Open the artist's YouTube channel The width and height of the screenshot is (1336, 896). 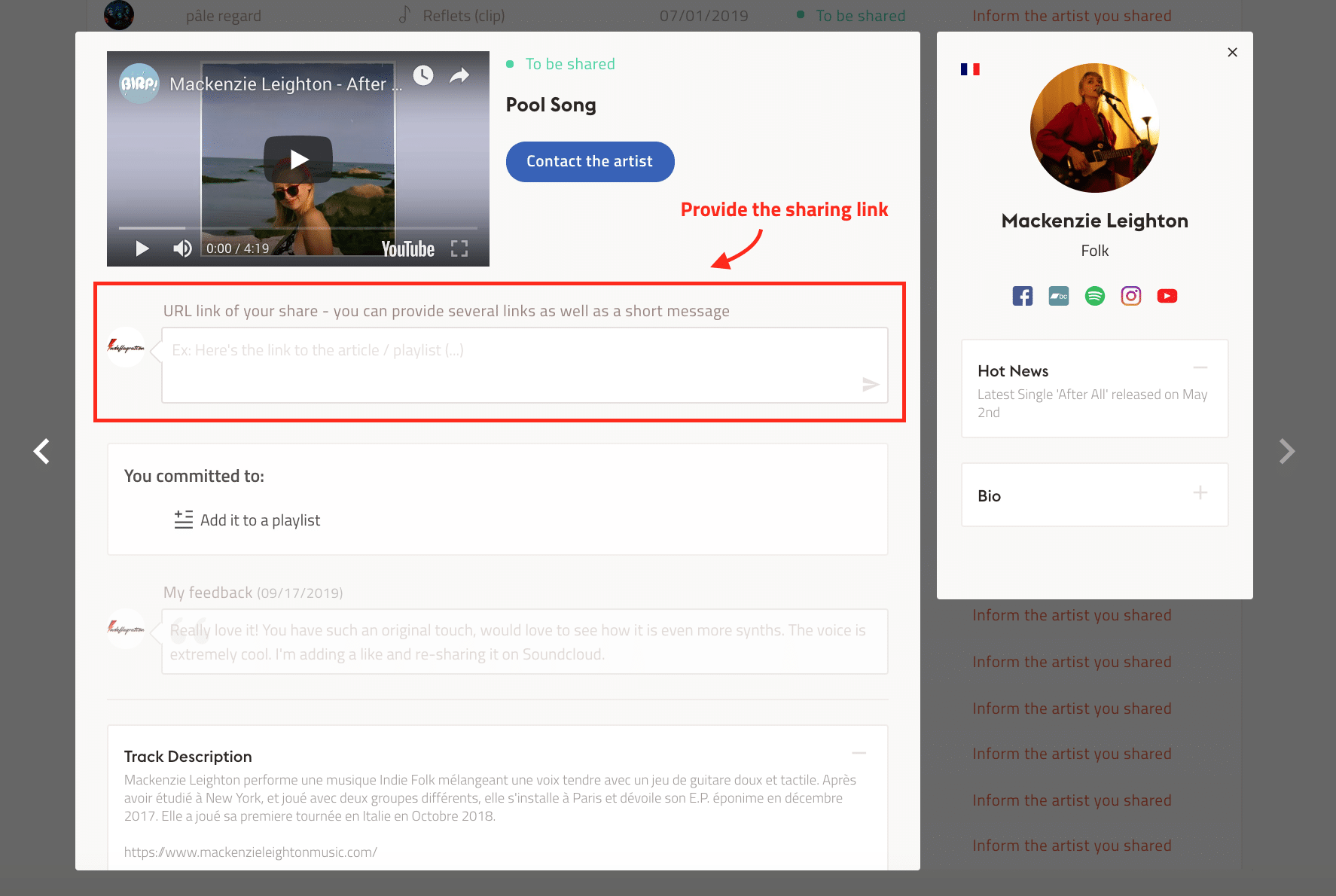pyautogui.click(x=1167, y=296)
